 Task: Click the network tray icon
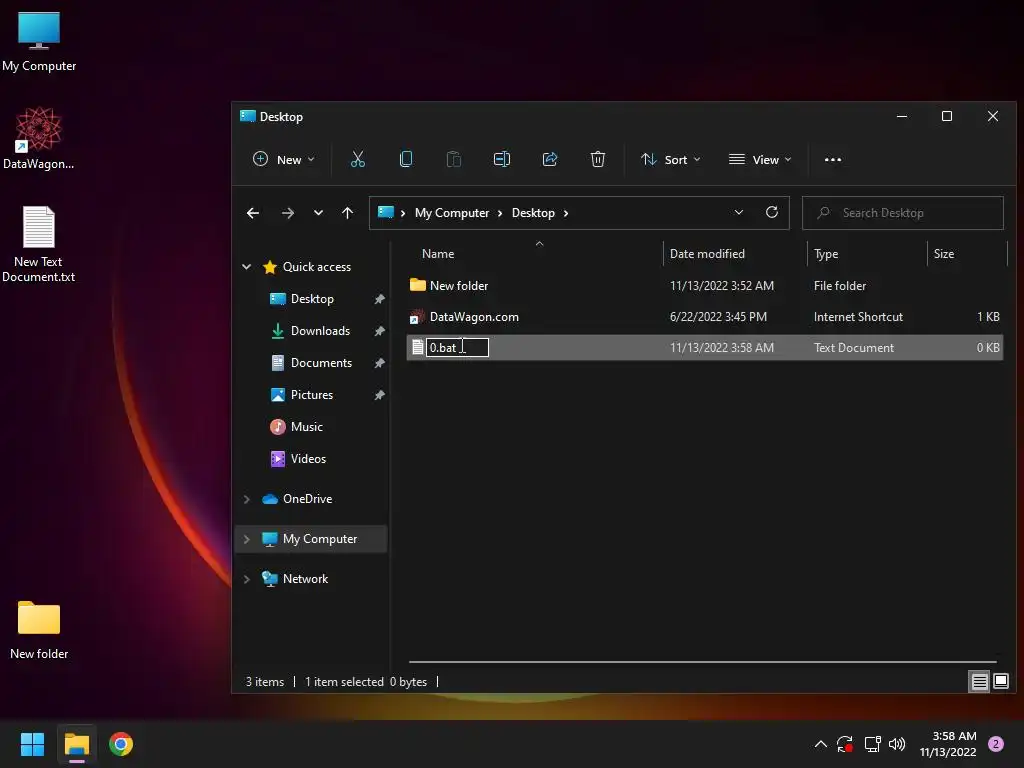point(872,744)
